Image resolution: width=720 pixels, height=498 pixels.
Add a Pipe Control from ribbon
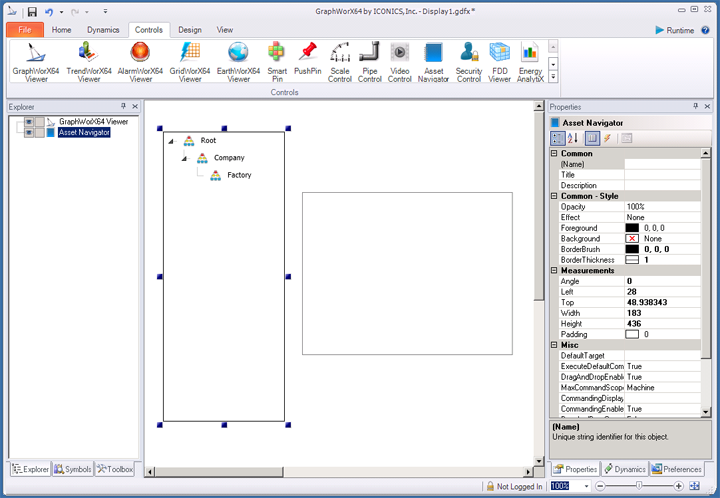(x=369, y=61)
